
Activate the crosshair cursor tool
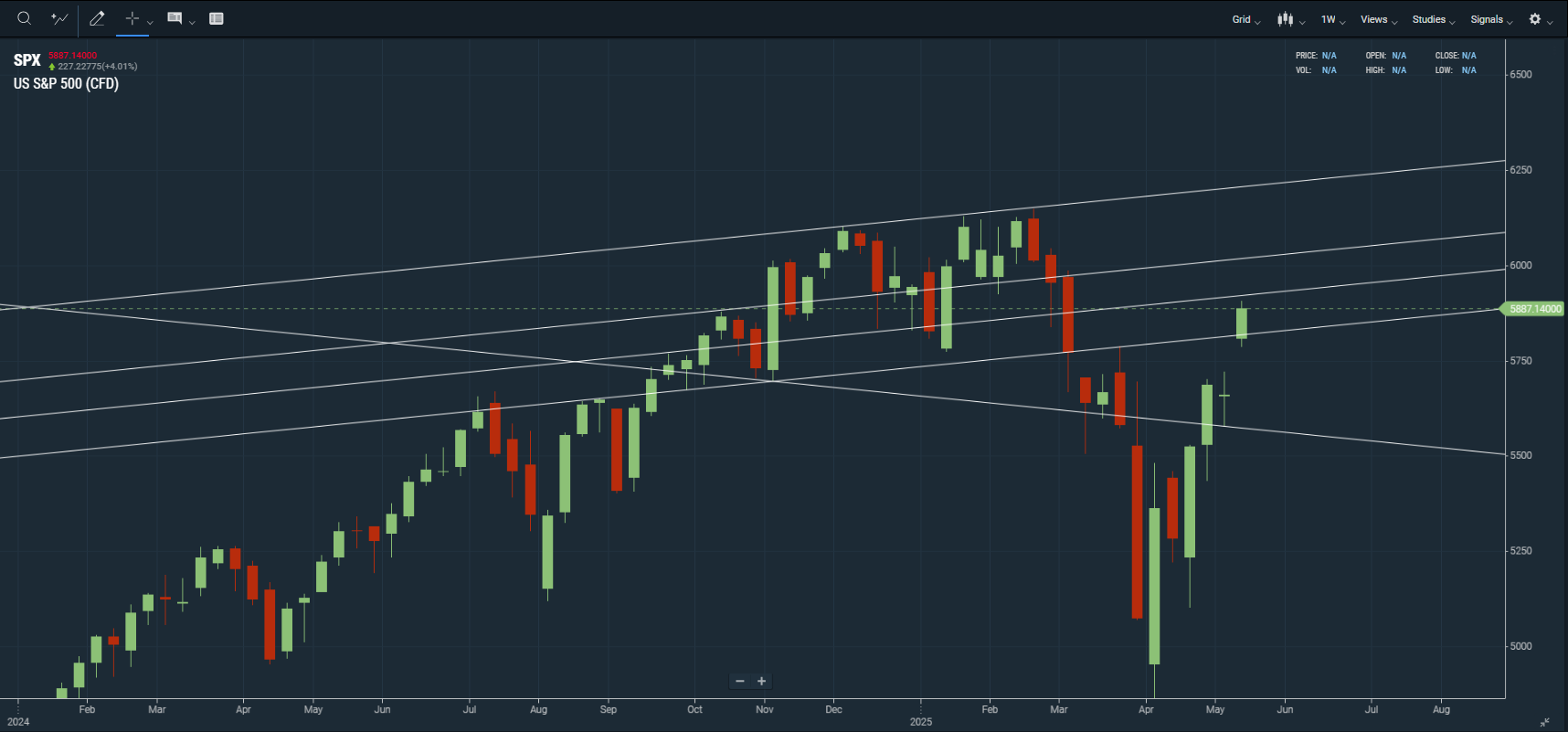click(132, 18)
